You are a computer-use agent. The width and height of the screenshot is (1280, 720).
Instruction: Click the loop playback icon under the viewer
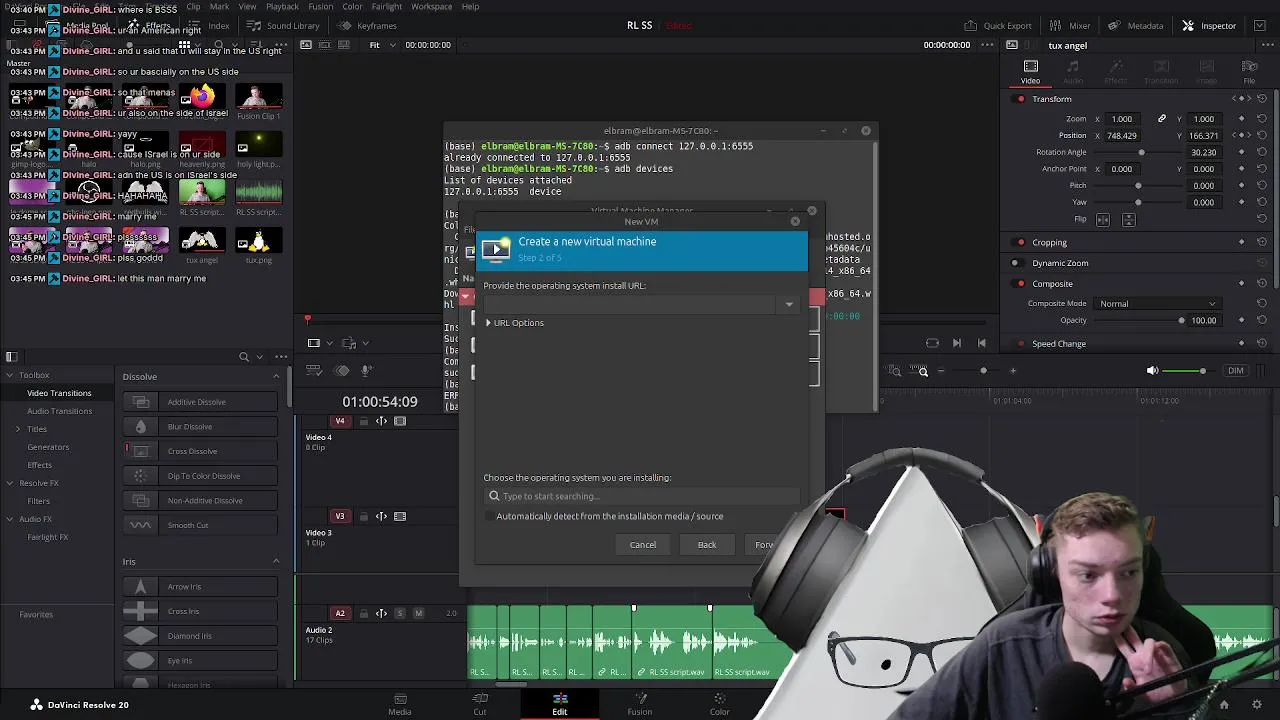point(932,343)
